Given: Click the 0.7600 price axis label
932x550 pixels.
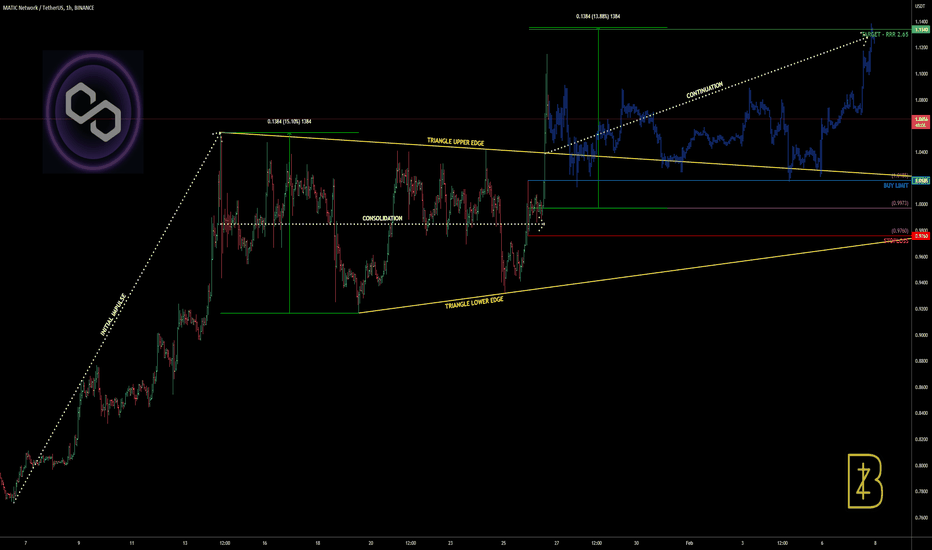Looking at the screenshot, I should click(x=922, y=517).
